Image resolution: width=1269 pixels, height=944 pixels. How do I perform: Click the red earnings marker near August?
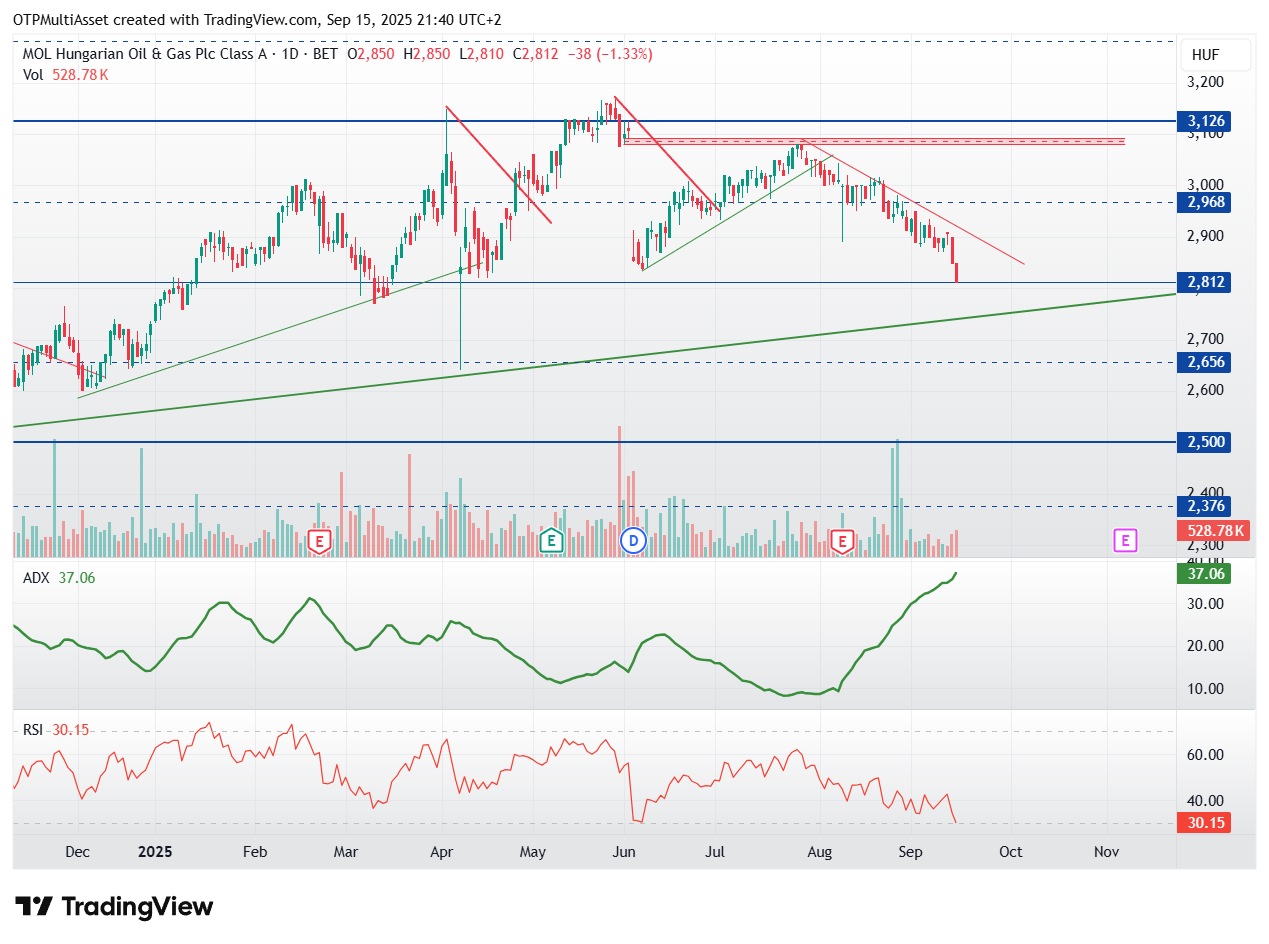pyautogui.click(x=842, y=542)
